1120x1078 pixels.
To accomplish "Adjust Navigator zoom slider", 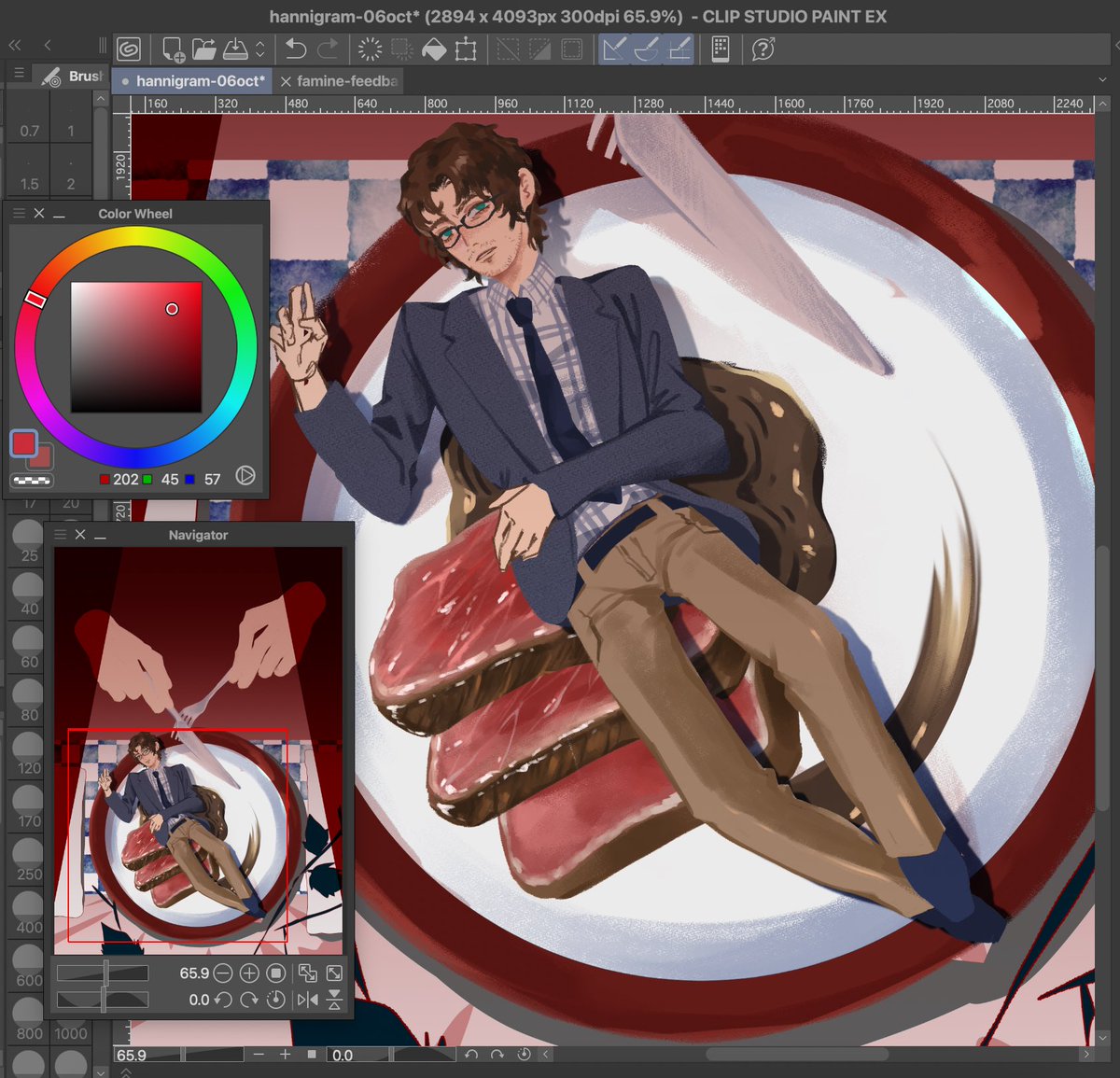I will pyautogui.click(x=103, y=973).
